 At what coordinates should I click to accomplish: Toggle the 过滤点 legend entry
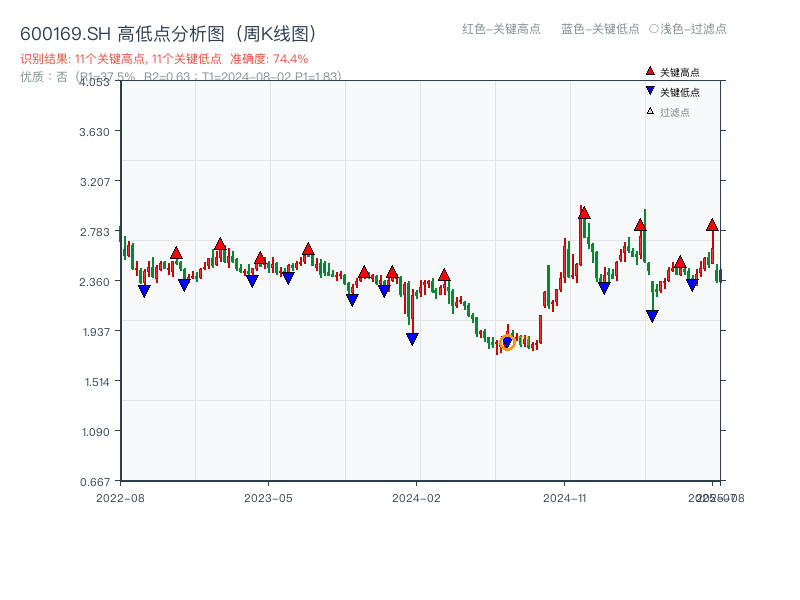point(667,112)
